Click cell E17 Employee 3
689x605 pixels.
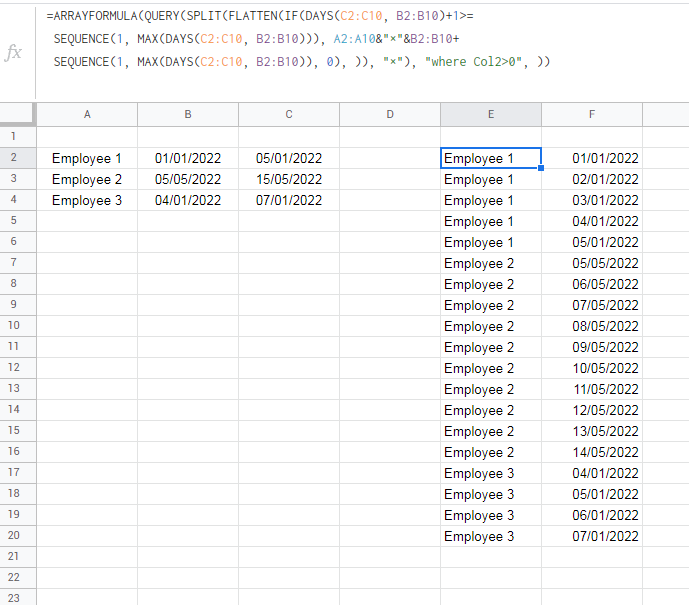(491, 473)
